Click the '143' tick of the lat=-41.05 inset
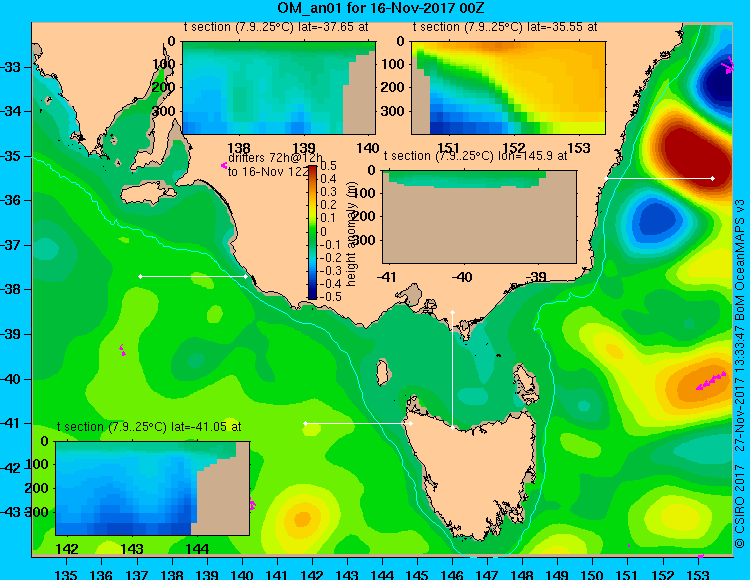This screenshot has width=750, height=580. 132,549
